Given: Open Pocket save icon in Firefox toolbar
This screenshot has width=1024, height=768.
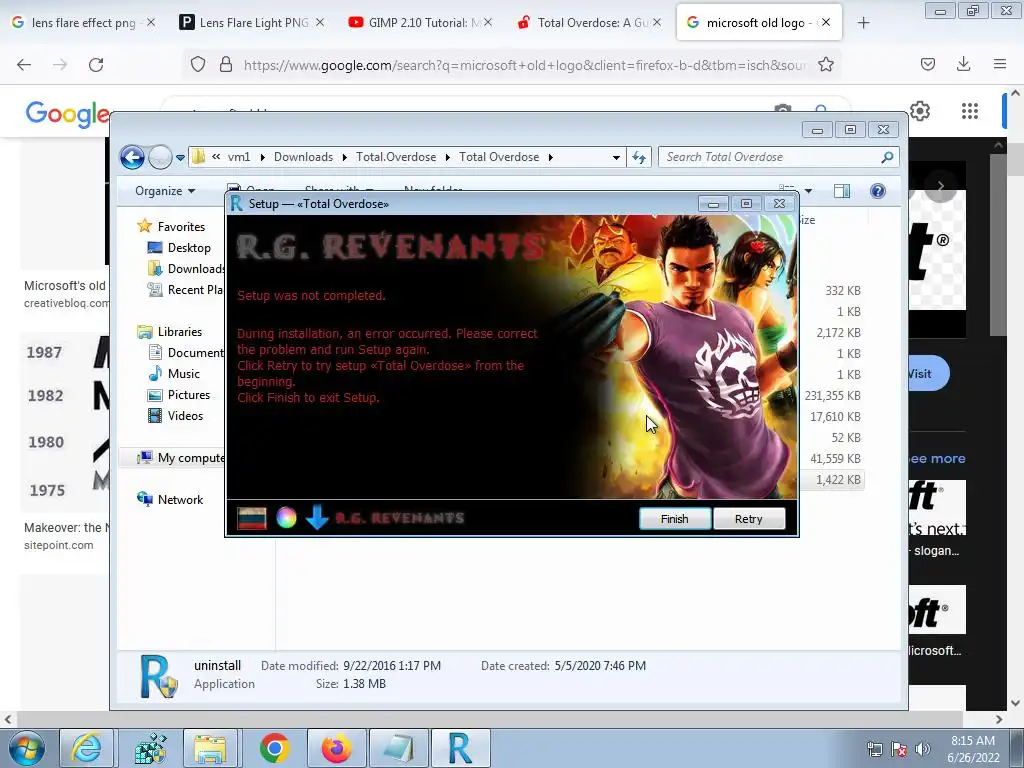Looking at the screenshot, I should tap(927, 64).
